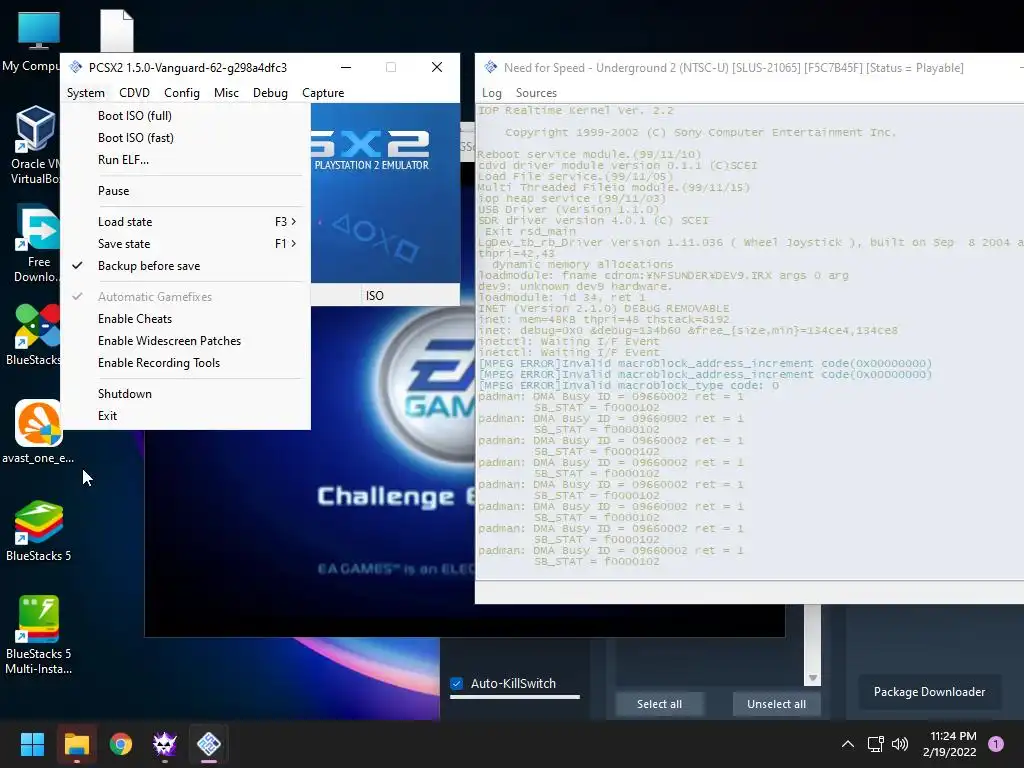The height and width of the screenshot is (768, 1024).
Task: Open Log menu in console window
Action: (492, 93)
